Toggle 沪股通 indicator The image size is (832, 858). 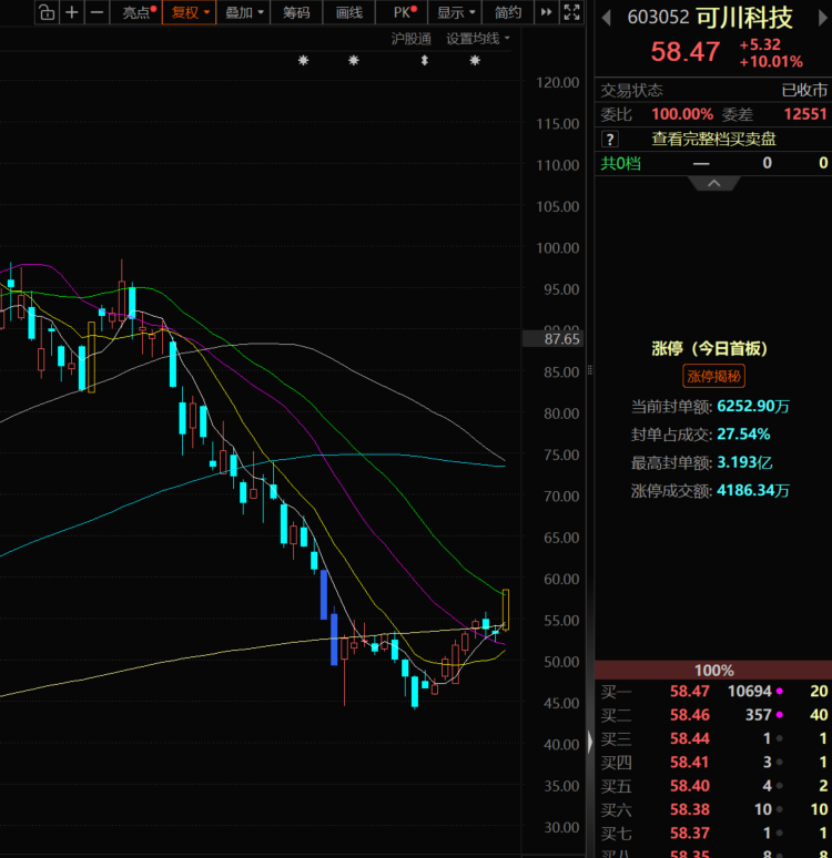(x=411, y=39)
